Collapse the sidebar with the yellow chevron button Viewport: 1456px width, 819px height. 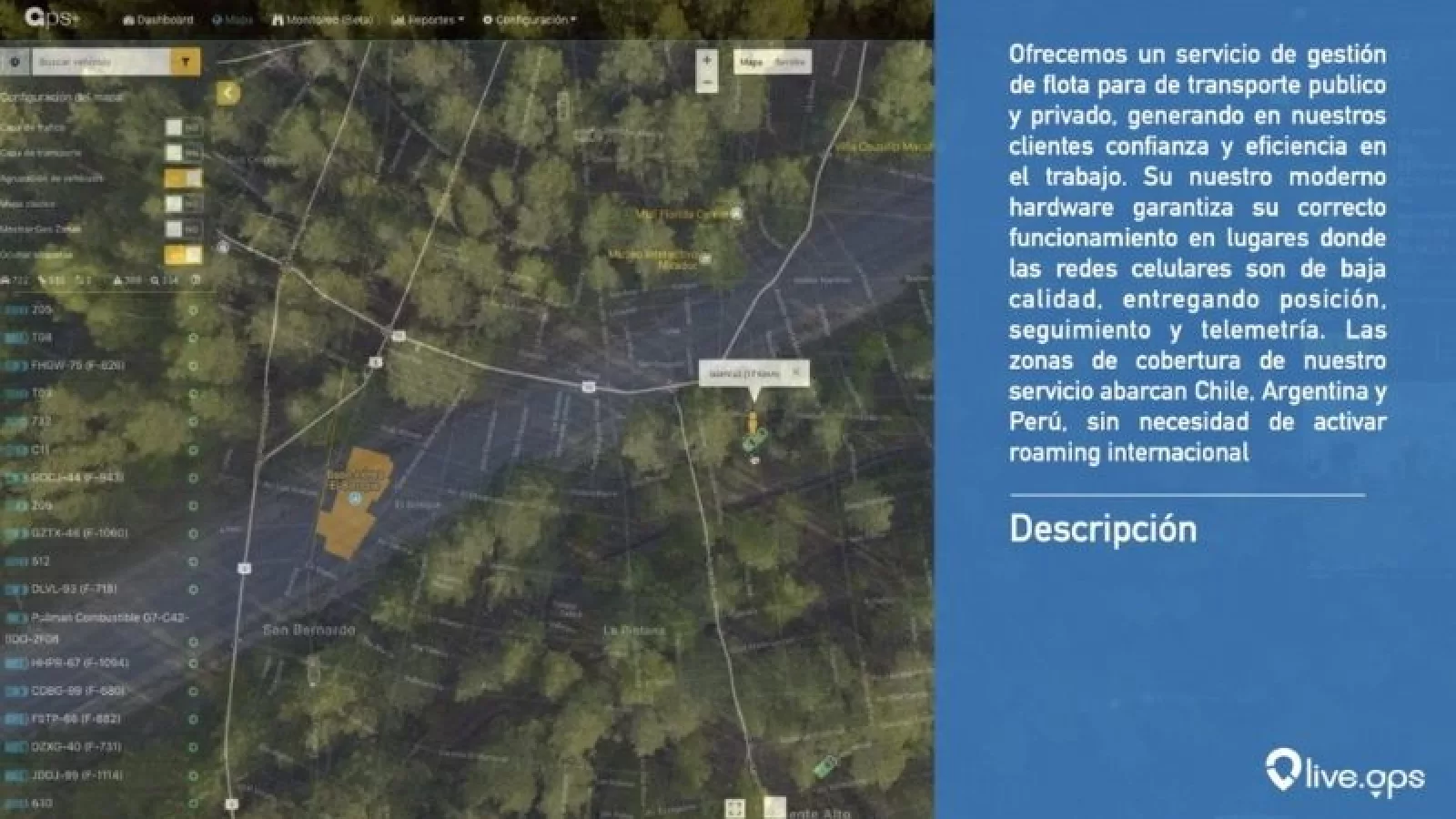[227, 93]
